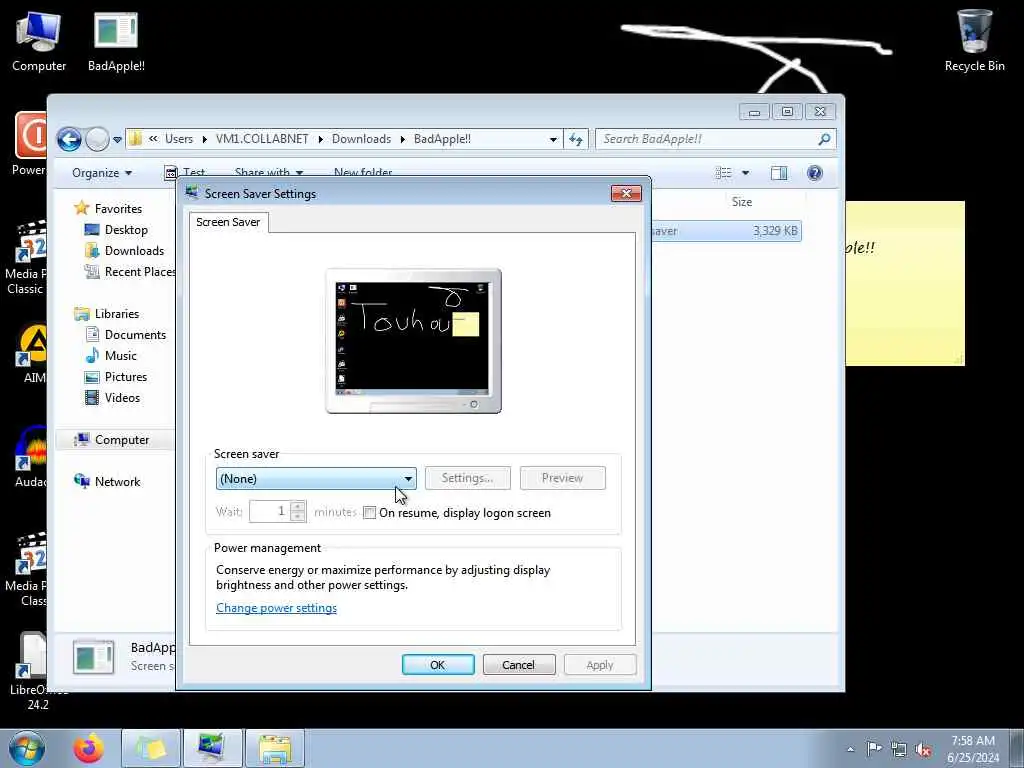Click the yellow sticky note on desktop

point(905,283)
